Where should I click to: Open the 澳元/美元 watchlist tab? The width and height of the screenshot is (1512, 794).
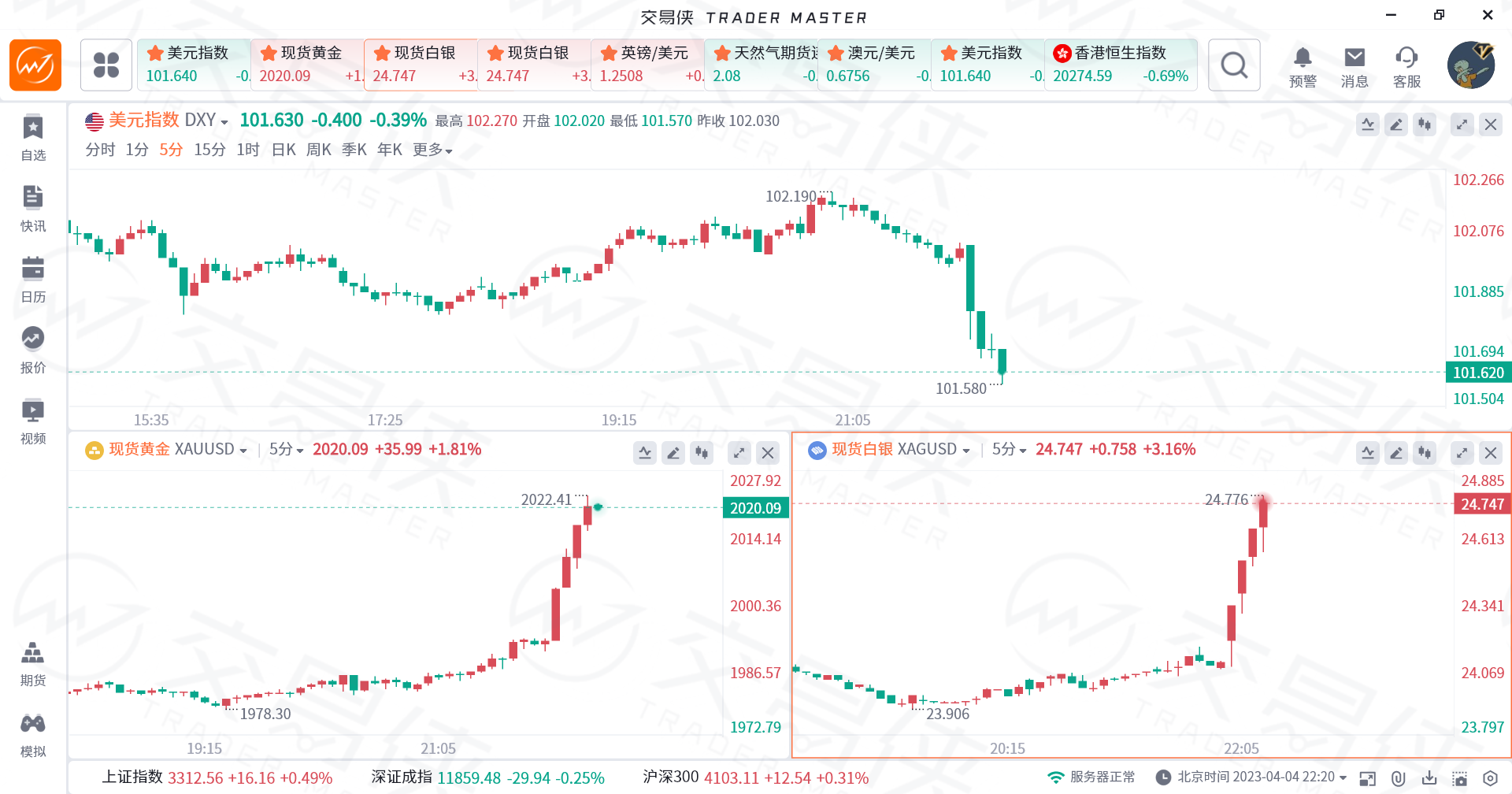click(x=874, y=65)
